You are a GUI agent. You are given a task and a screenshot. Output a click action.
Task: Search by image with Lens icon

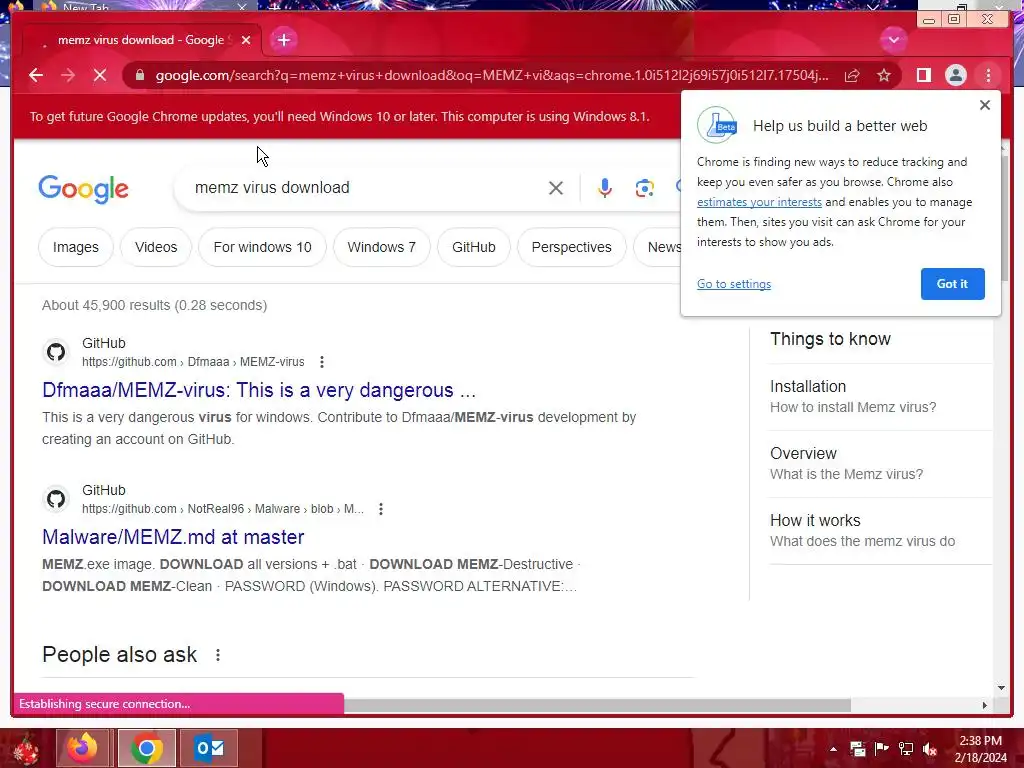coord(645,188)
